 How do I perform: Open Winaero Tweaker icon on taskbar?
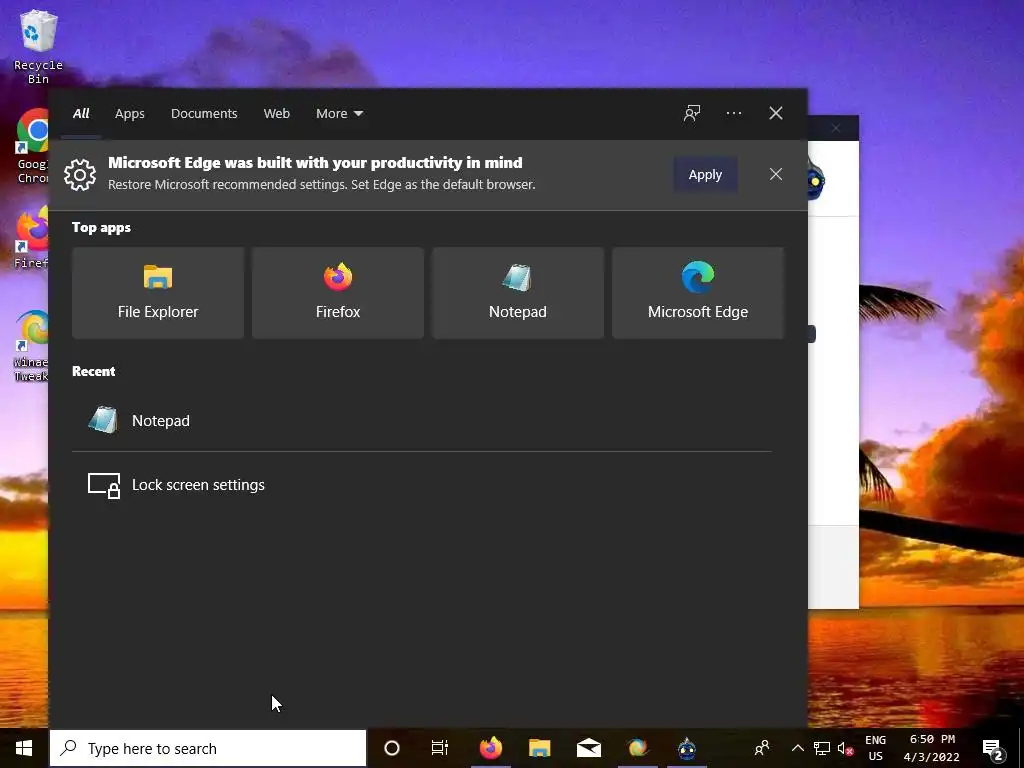pyautogui.click(x=637, y=748)
